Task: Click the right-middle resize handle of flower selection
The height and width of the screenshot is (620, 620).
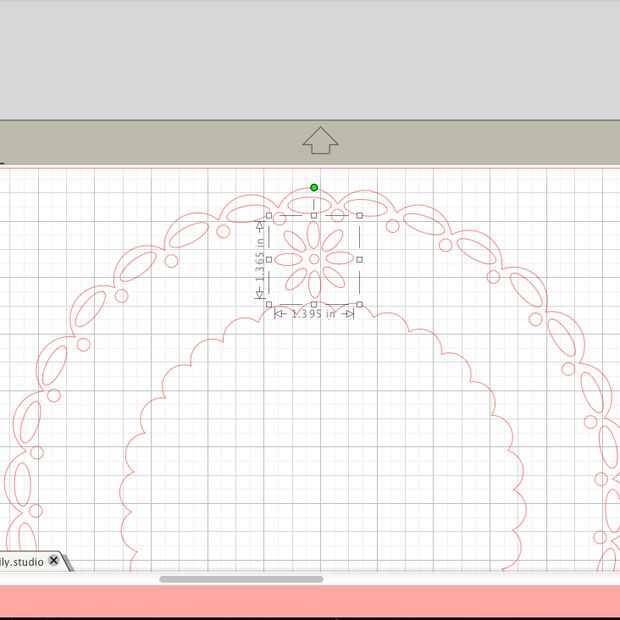Action: tap(359, 260)
